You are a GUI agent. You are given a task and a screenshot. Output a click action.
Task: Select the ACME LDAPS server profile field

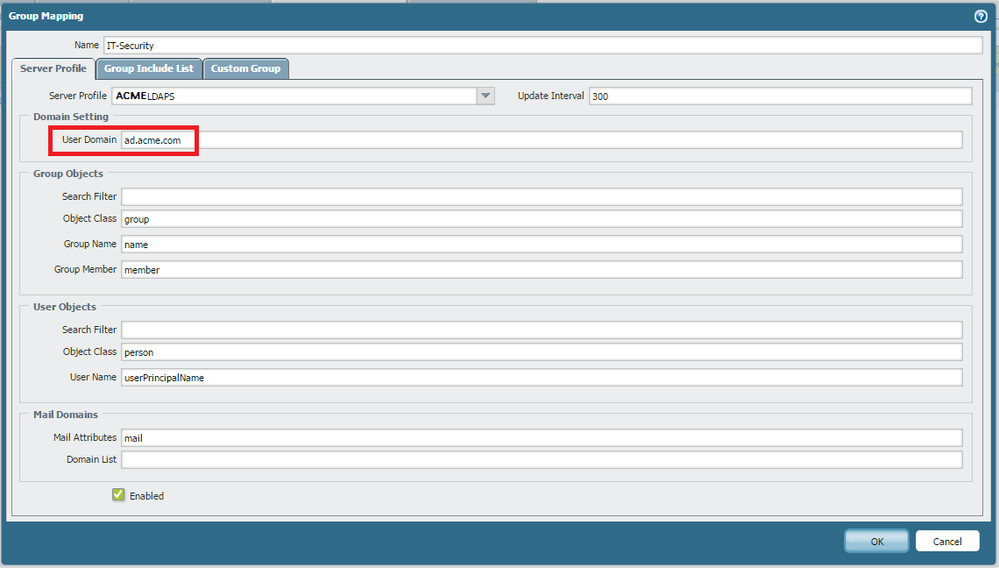pyautogui.click(x=294, y=96)
